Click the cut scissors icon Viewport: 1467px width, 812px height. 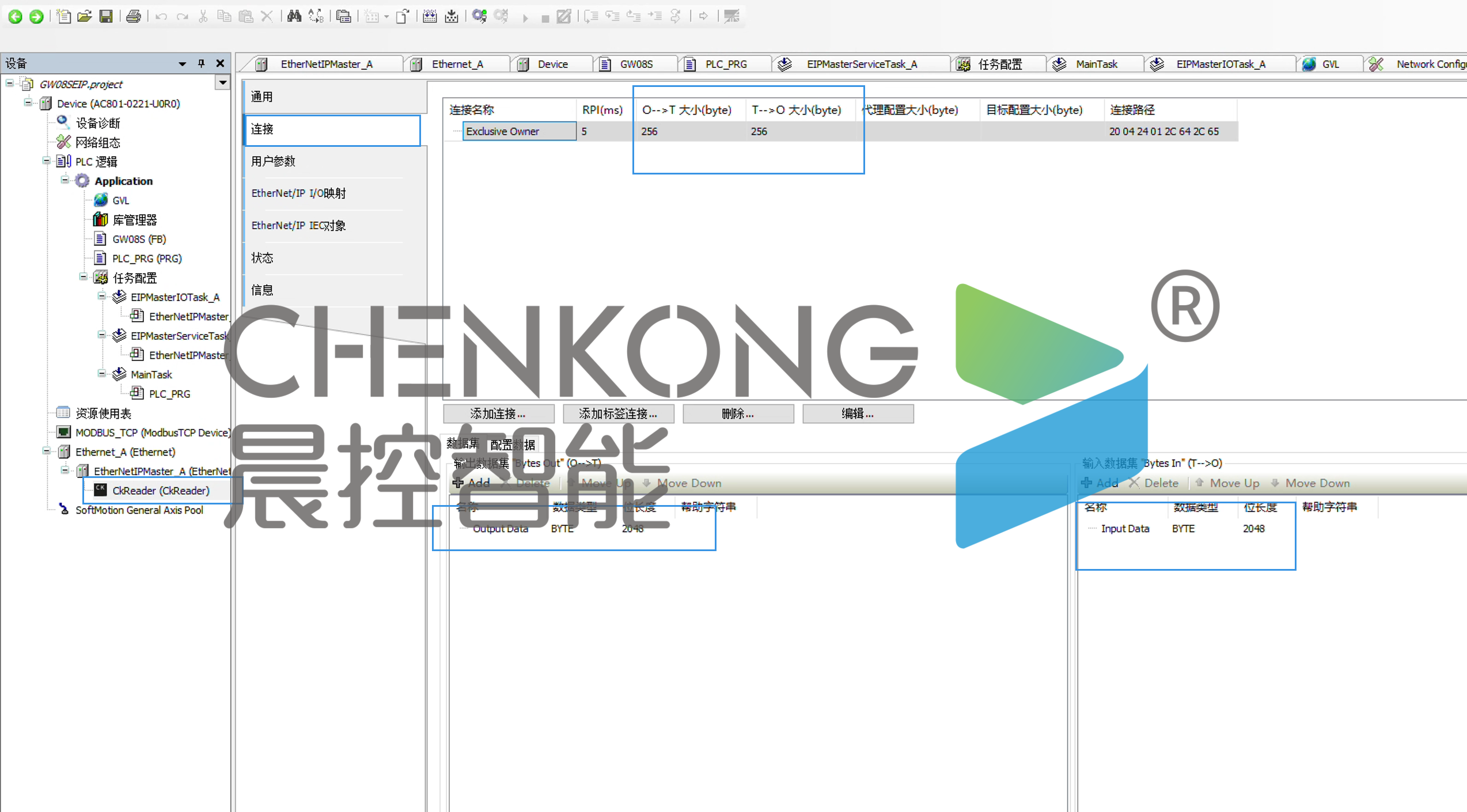[203, 16]
